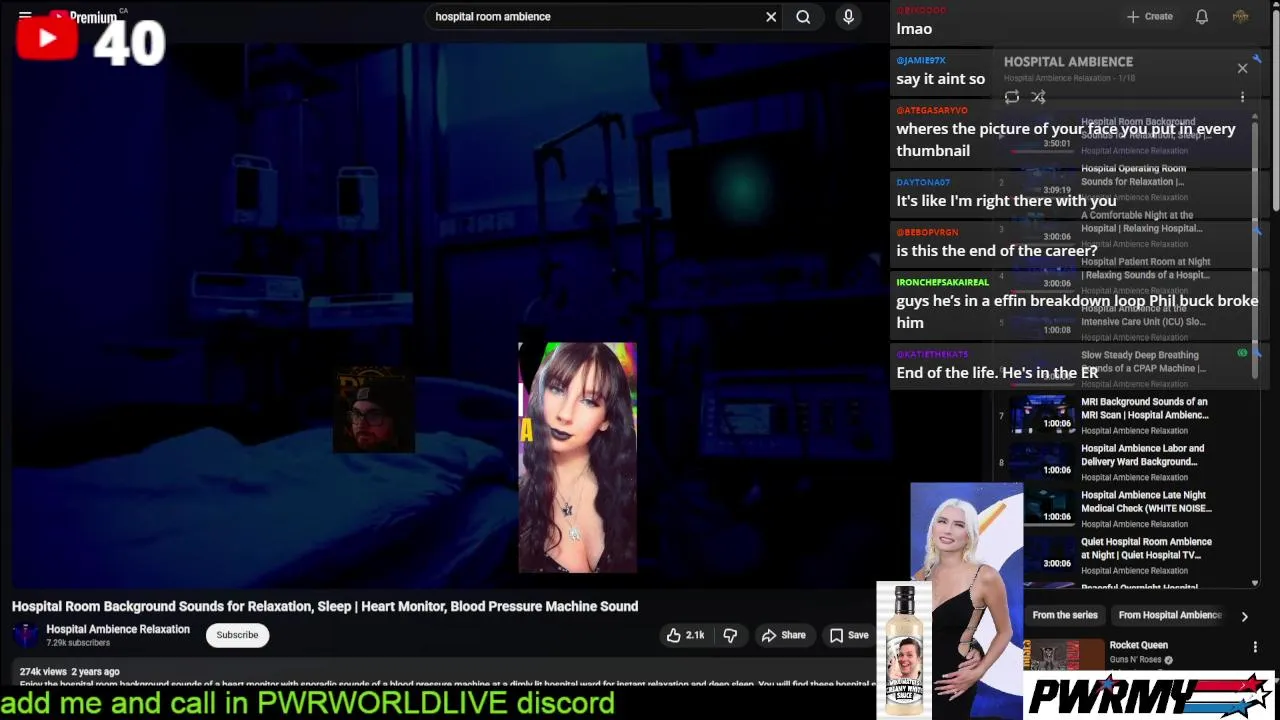The width and height of the screenshot is (1280, 720).
Task: Open more options for Rocket Queen
Action: pyautogui.click(x=1255, y=647)
